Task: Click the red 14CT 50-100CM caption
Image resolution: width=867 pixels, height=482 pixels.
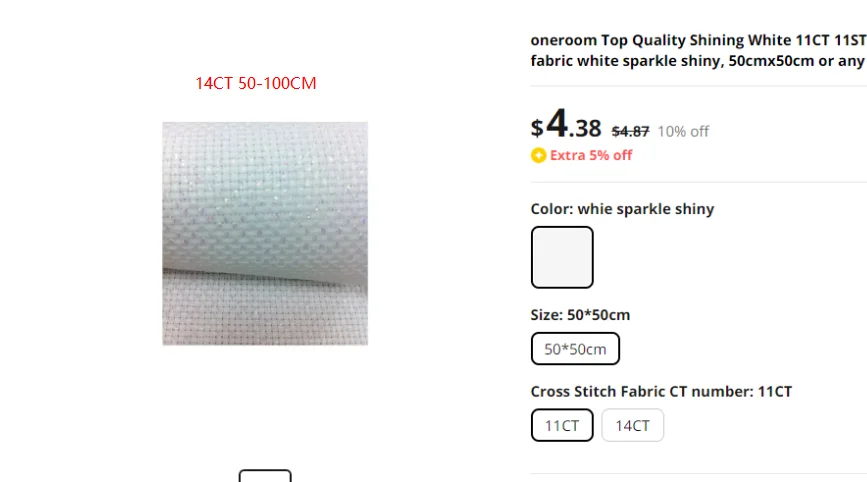Action: click(x=255, y=83)
